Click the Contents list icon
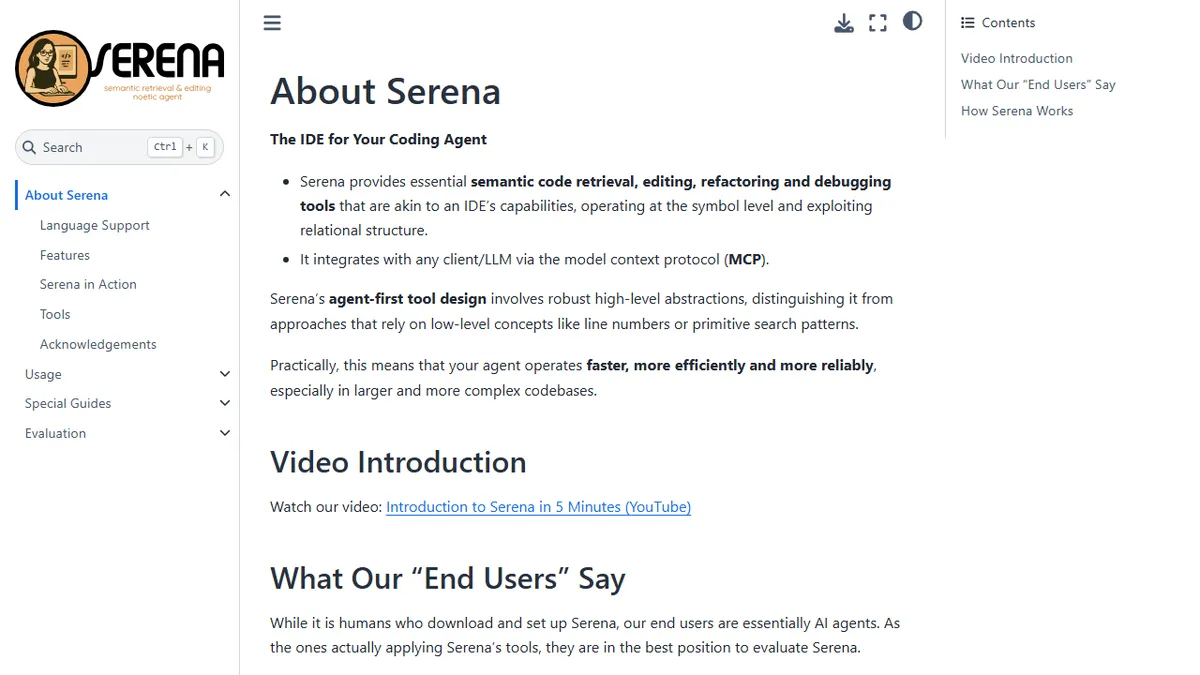Viewport: 1200px width, 675px height. [967, 23]
